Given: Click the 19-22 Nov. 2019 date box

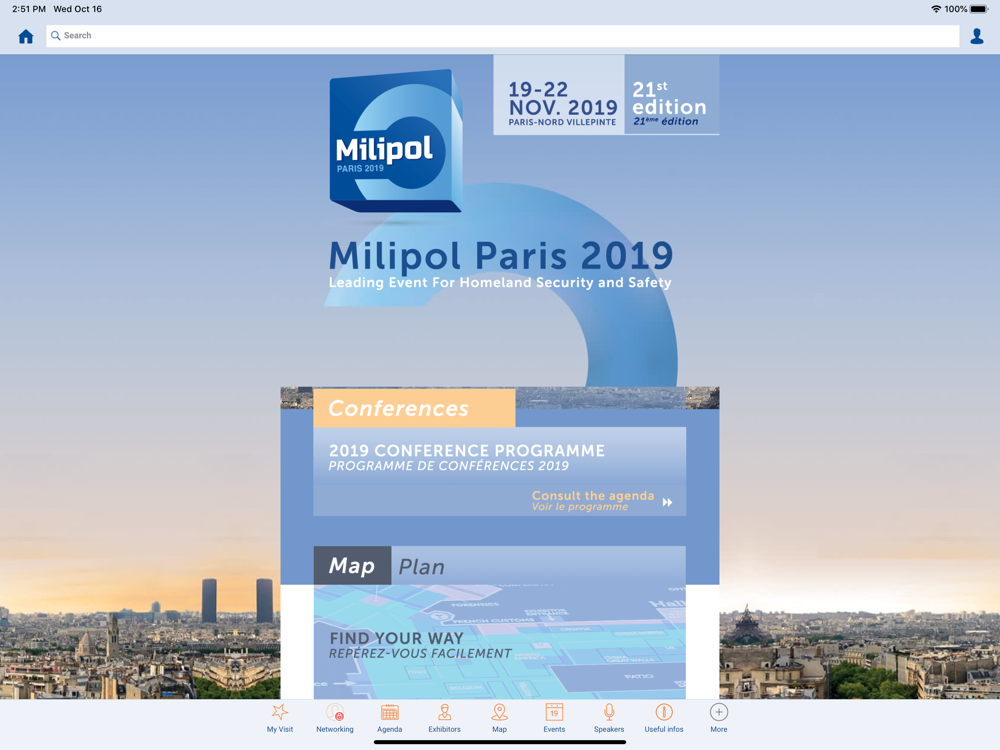Looking at the screenshot, I should [x=559, y=95].
